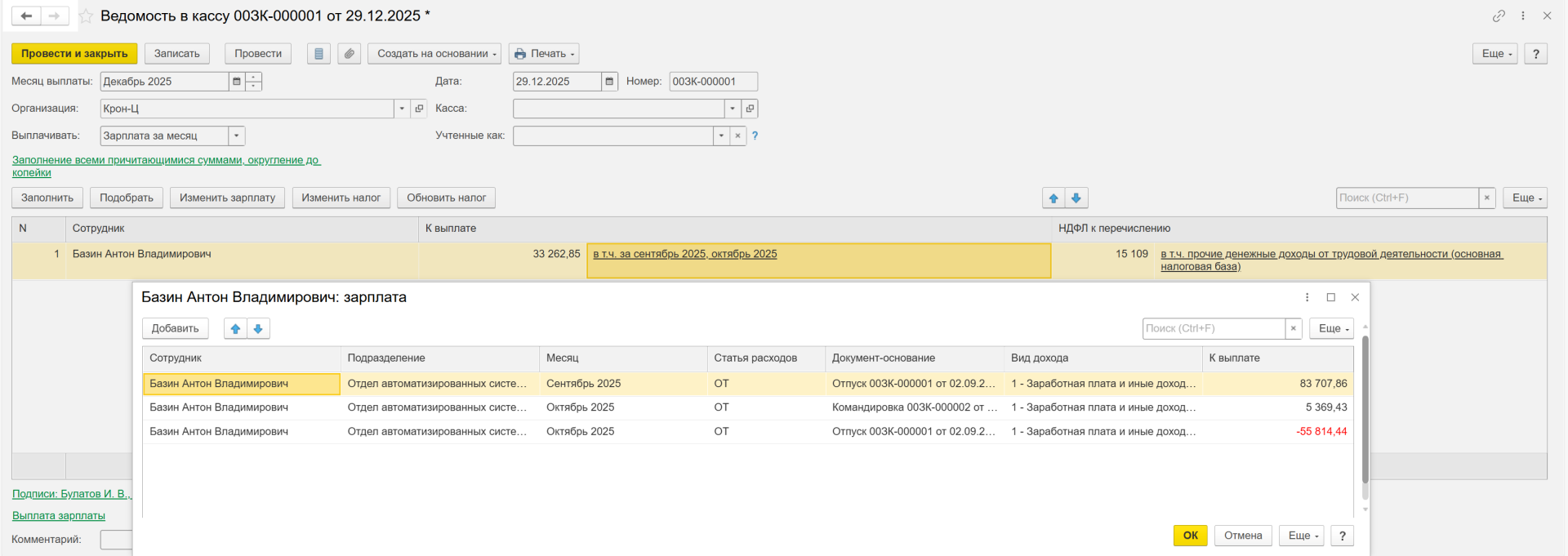Copy document link using the chain icon
This screenshot has height=556, width=1568.
(x=1499, y=16)
